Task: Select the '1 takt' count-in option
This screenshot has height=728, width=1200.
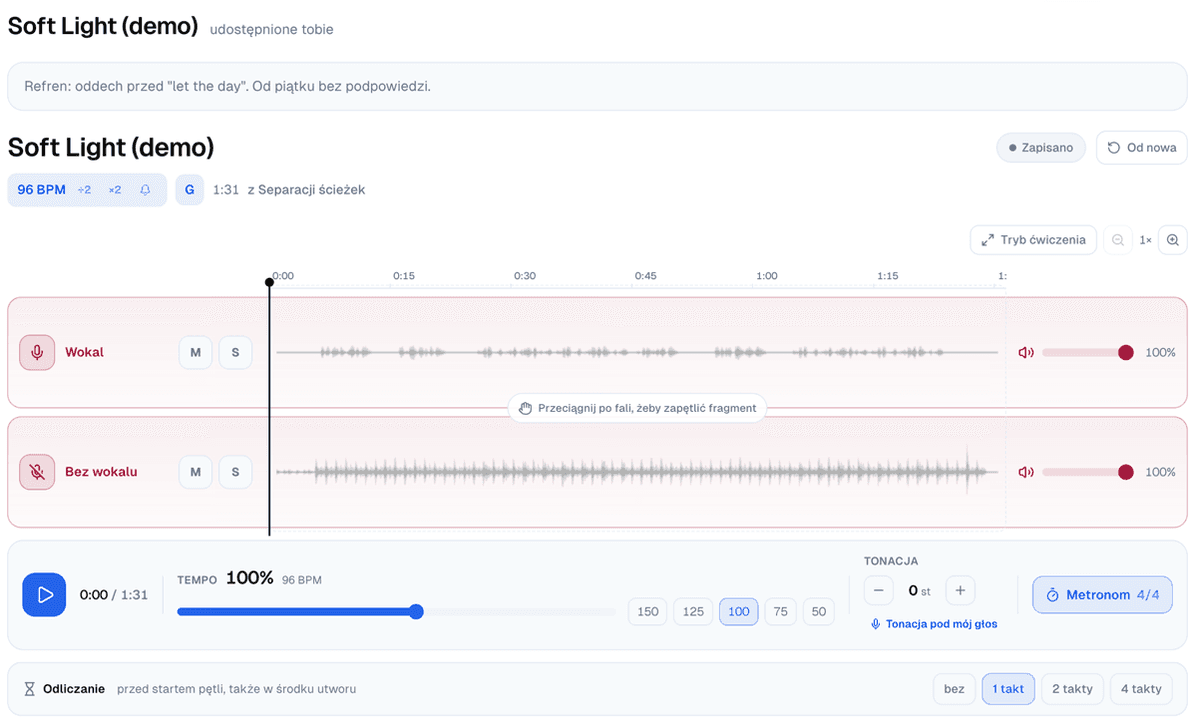Action: pyautogui.click(x=1008, y=689)
